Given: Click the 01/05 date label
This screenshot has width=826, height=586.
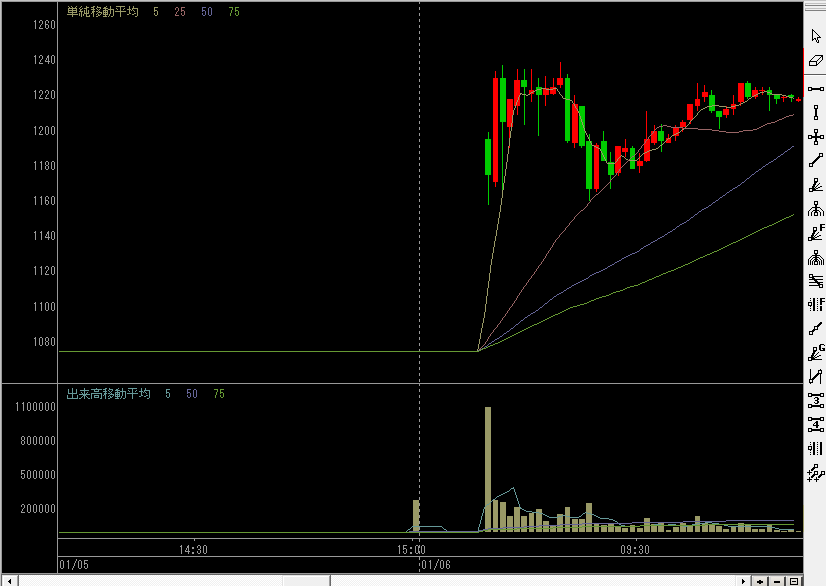Looking at the screenshot, I should [74, 565].
